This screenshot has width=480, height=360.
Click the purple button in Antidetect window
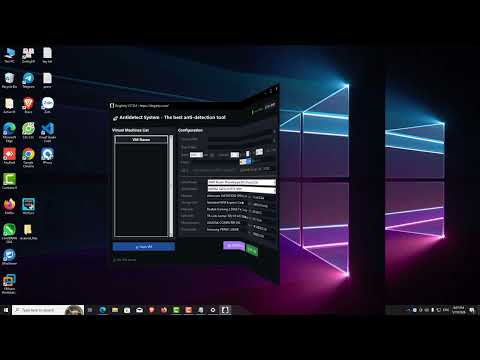(234, 246)
